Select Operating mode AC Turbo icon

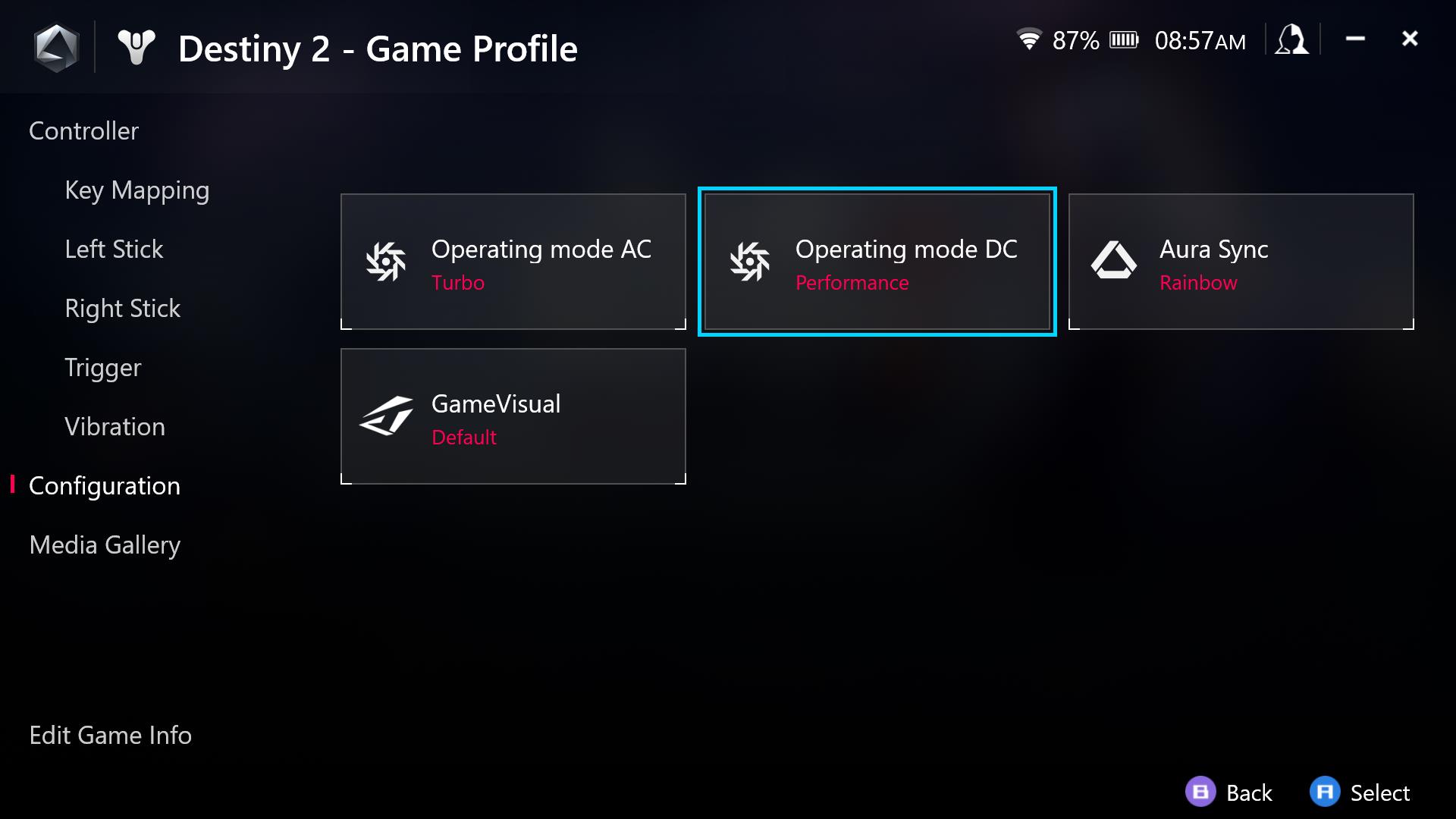pos(385,262)
